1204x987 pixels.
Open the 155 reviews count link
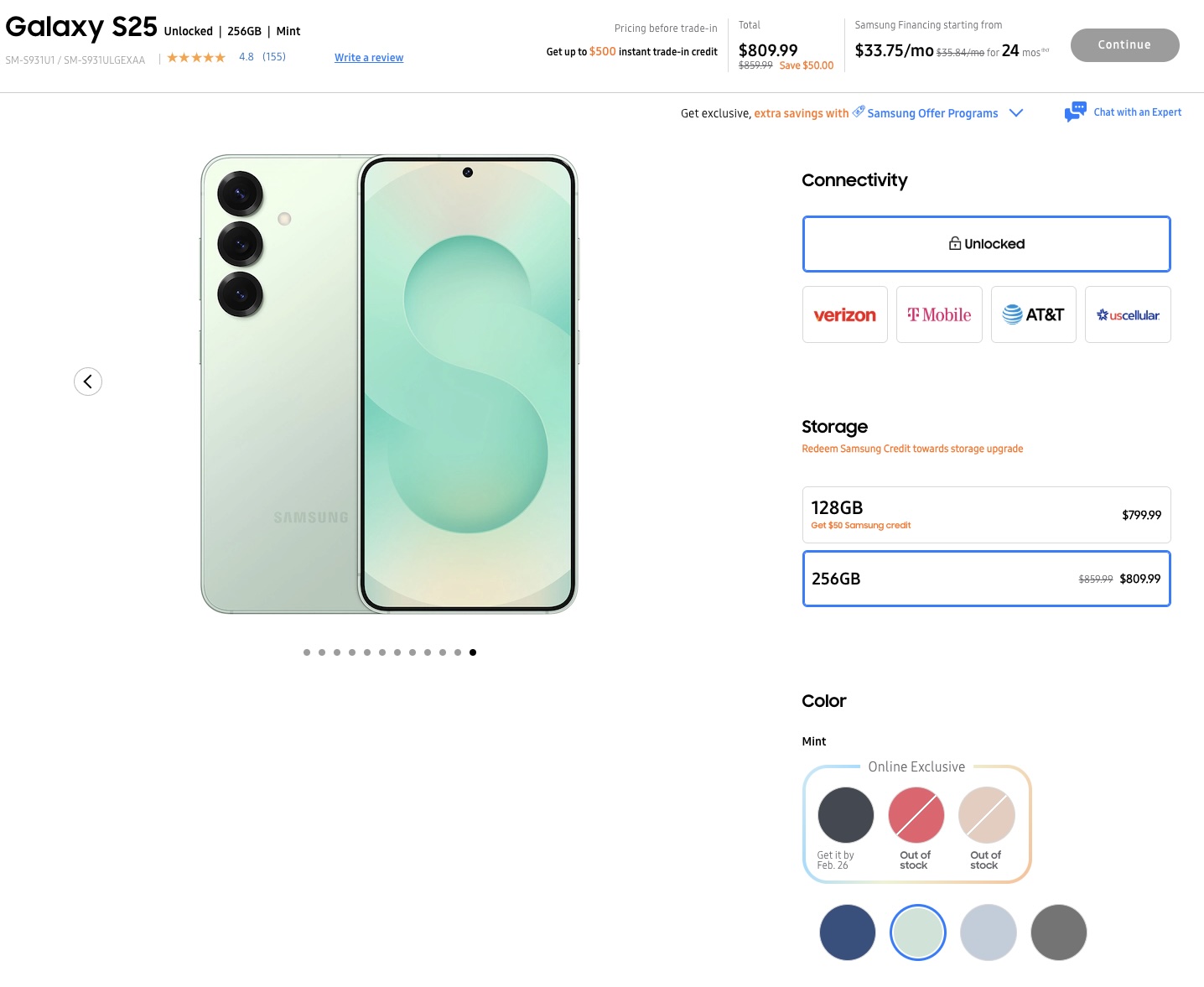coord(274,57)
